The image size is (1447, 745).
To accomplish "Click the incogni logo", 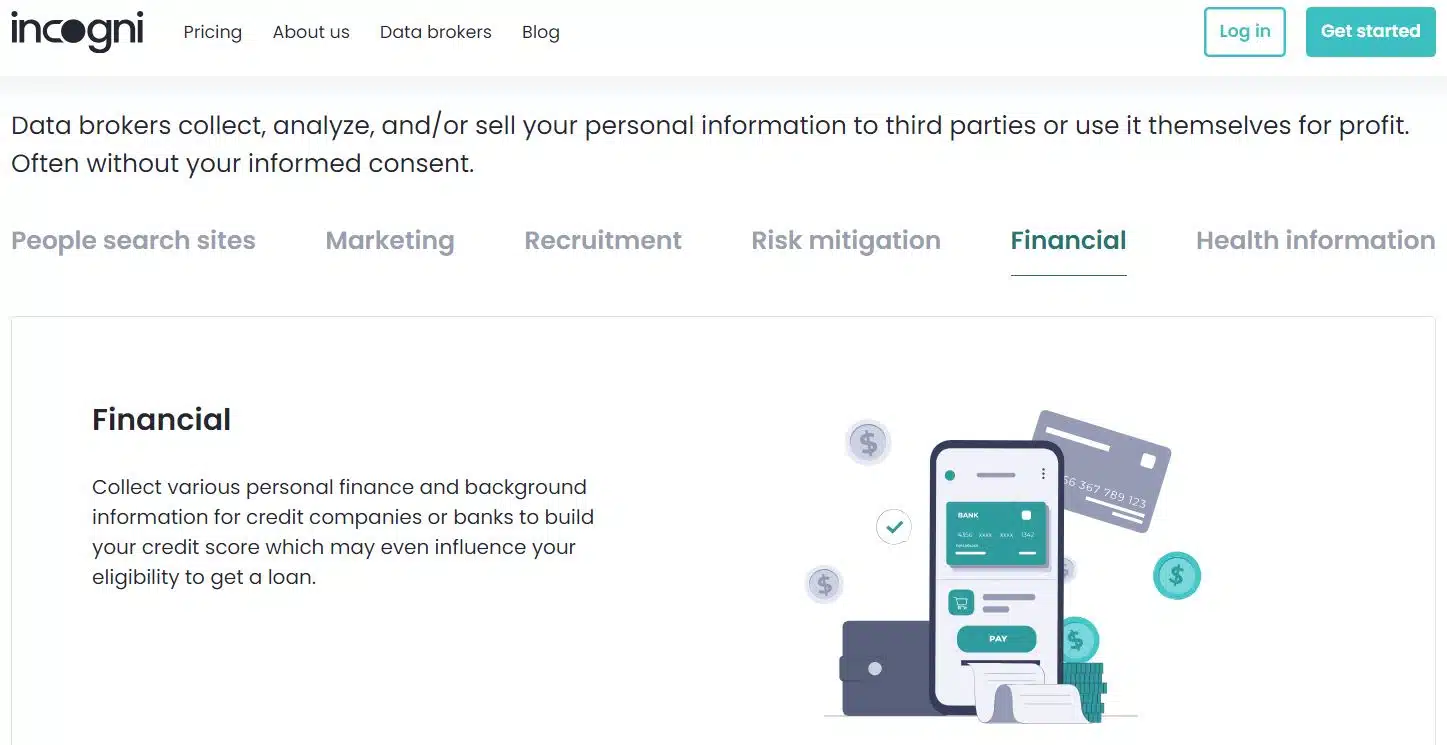I will point(77,31).
